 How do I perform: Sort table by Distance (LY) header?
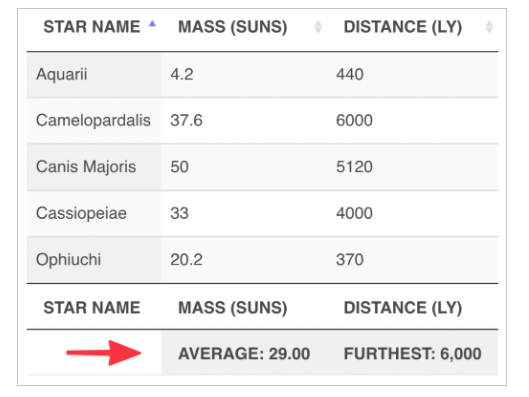tap(402, 27)
